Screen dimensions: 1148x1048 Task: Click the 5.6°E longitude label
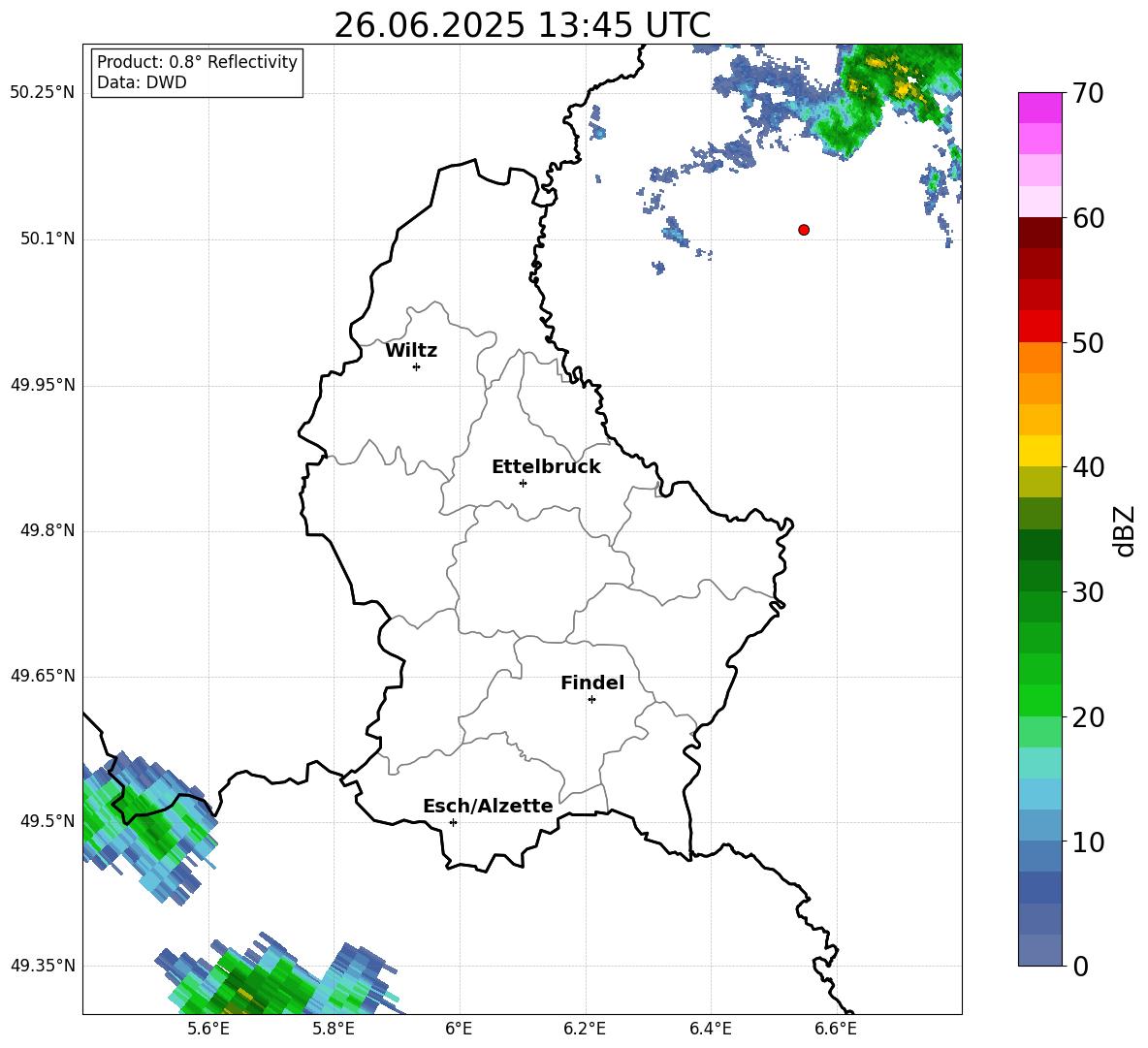click(x=207, y=1029)
